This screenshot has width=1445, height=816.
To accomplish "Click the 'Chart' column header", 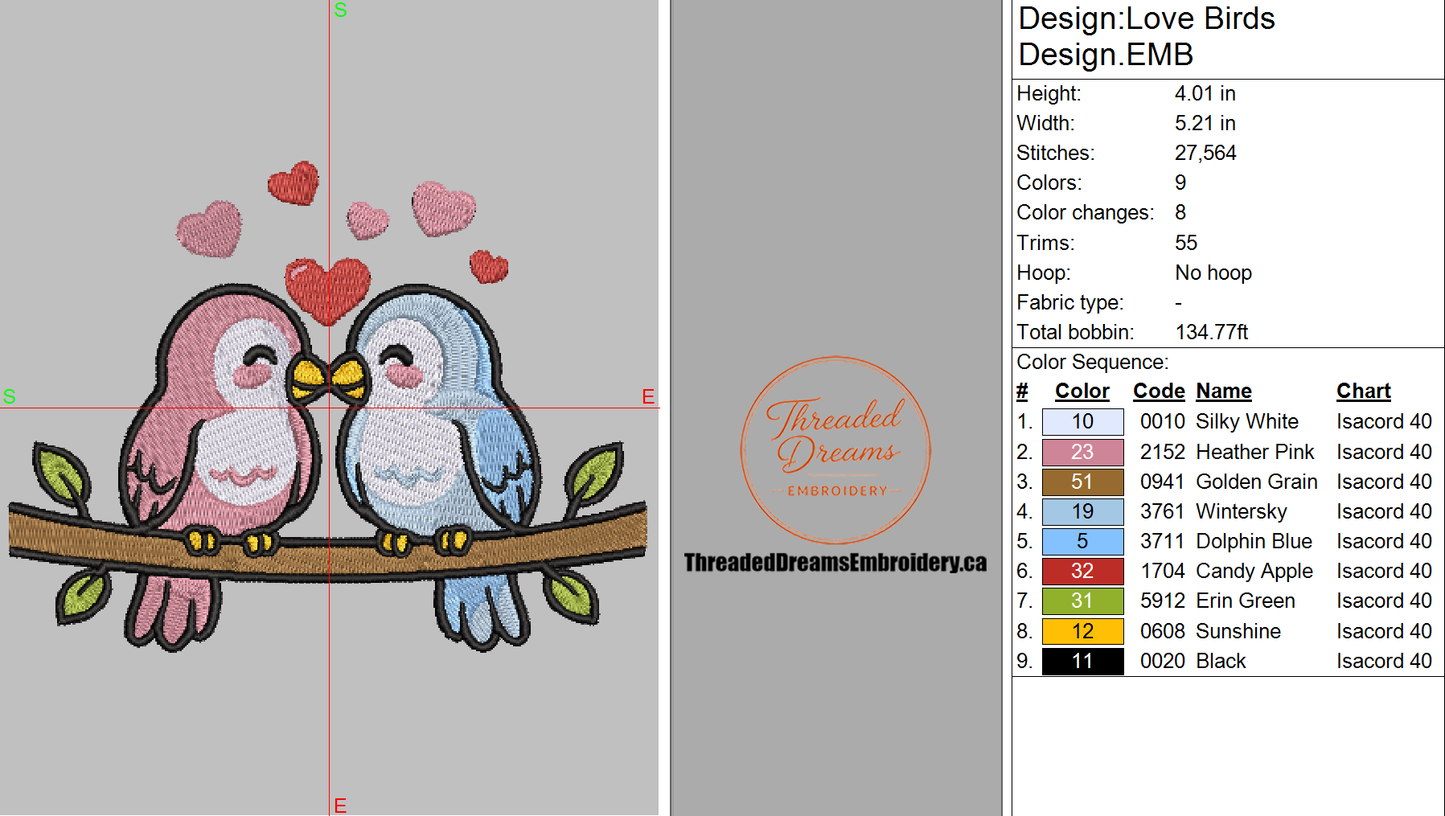I will tap(1364, 392).
